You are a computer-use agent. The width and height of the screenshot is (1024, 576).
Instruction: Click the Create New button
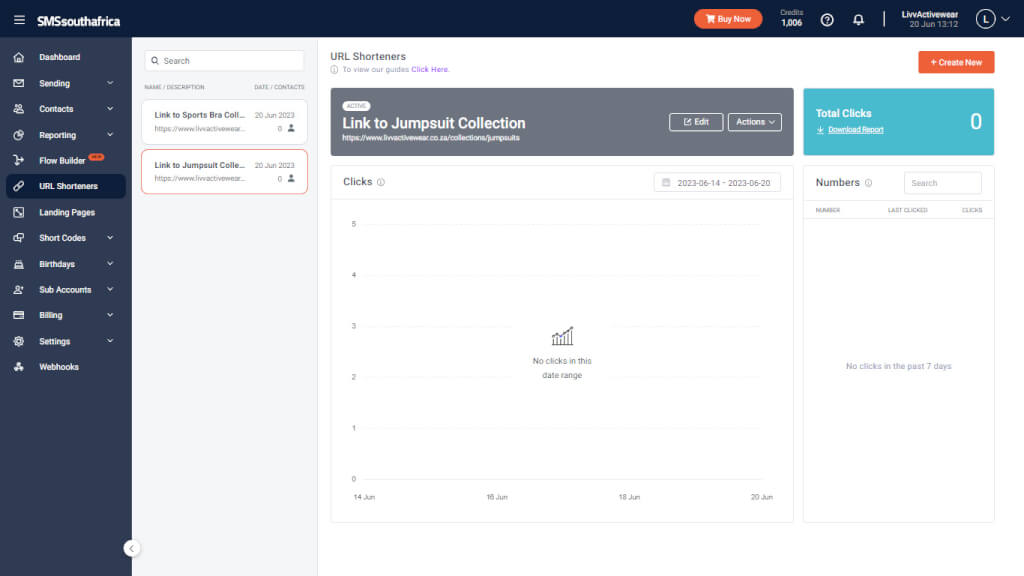[956, 62]
